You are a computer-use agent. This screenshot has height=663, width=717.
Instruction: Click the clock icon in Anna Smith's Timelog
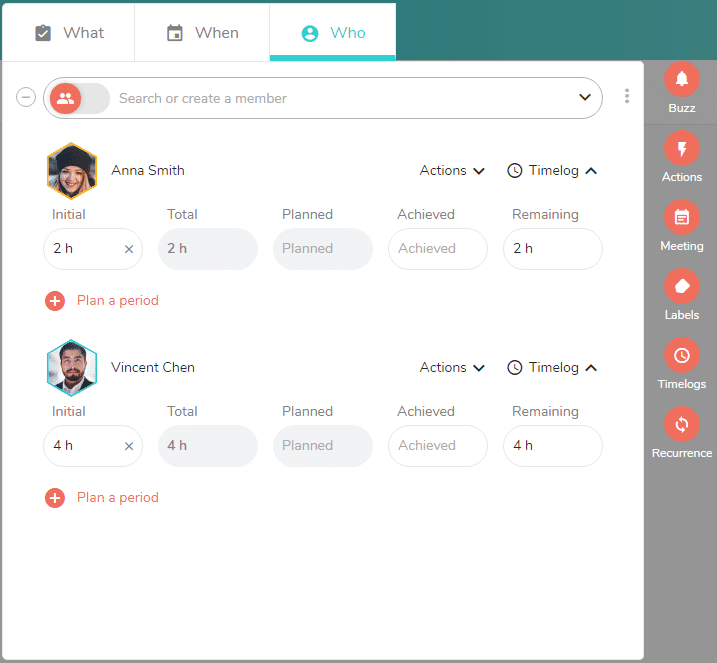(x=514, y=171)
